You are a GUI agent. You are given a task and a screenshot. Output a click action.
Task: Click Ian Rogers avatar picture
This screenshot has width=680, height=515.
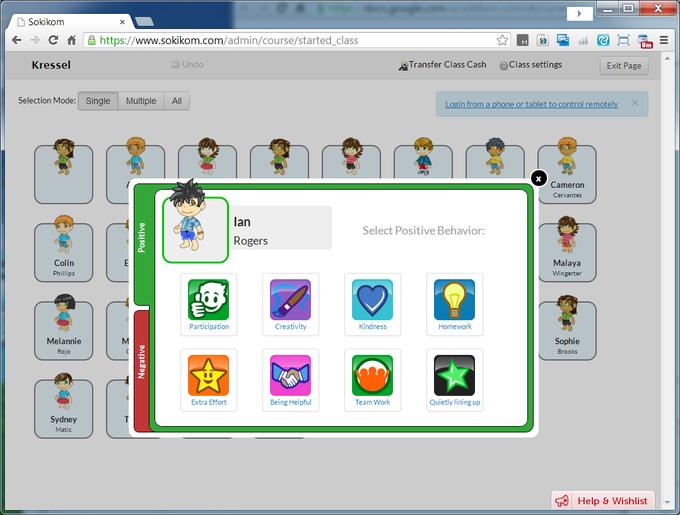(x=195, y=230)
